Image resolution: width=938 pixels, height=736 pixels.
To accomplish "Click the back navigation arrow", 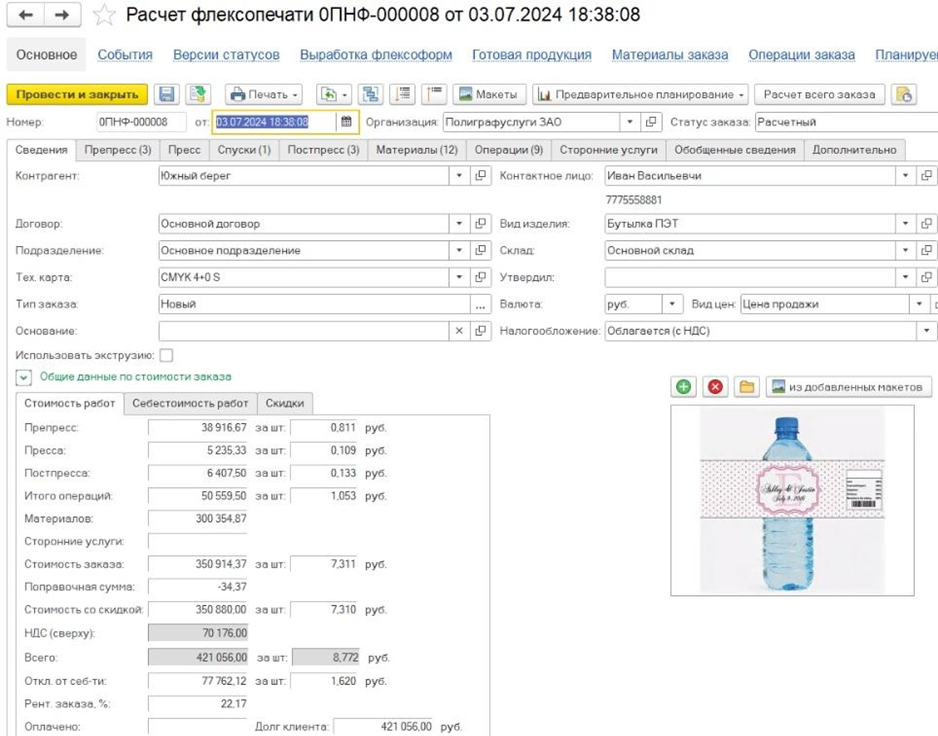I will click(x=26, y=15).
